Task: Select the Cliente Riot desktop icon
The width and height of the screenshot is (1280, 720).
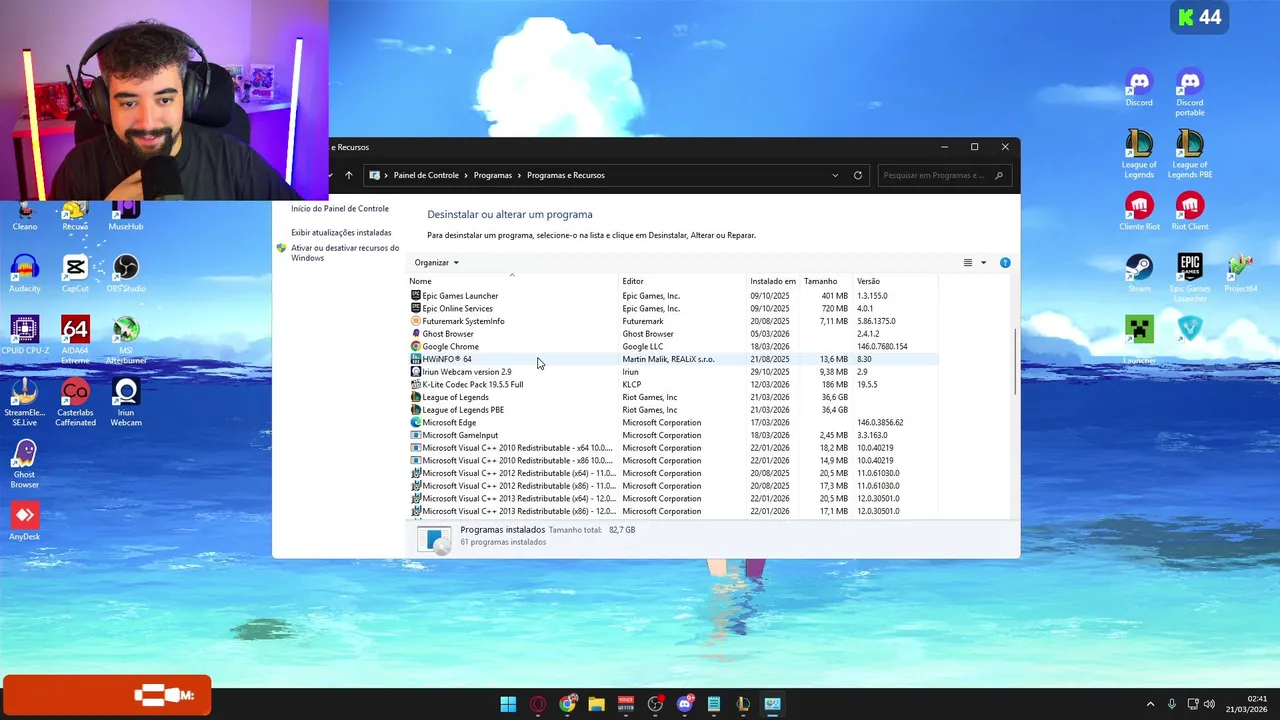Action: pyautogui.click(x=1139, y=212)
